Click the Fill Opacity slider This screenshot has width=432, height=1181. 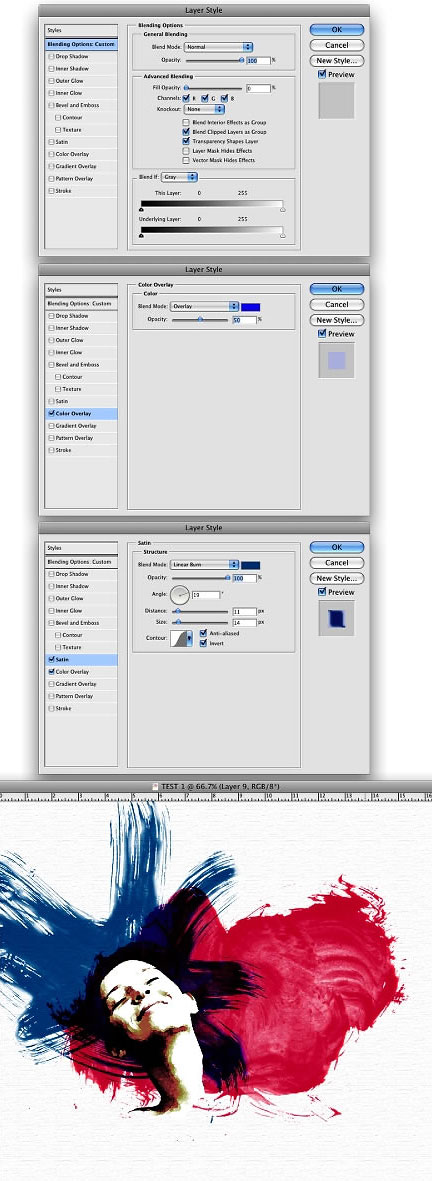point(214,88)
